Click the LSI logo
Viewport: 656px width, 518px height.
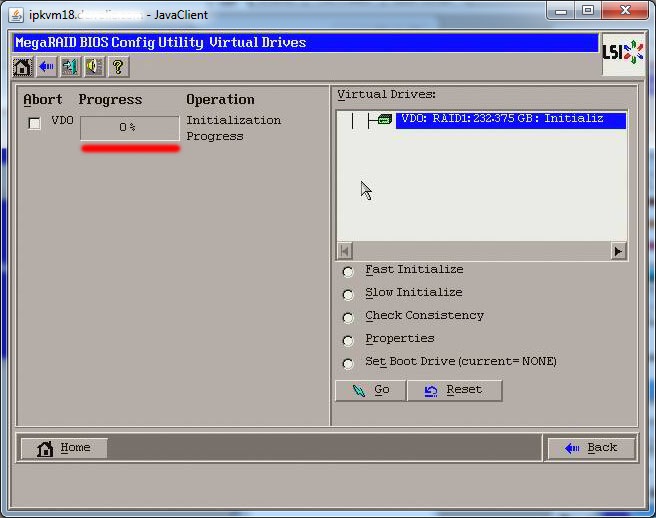[x=623, y=53]
